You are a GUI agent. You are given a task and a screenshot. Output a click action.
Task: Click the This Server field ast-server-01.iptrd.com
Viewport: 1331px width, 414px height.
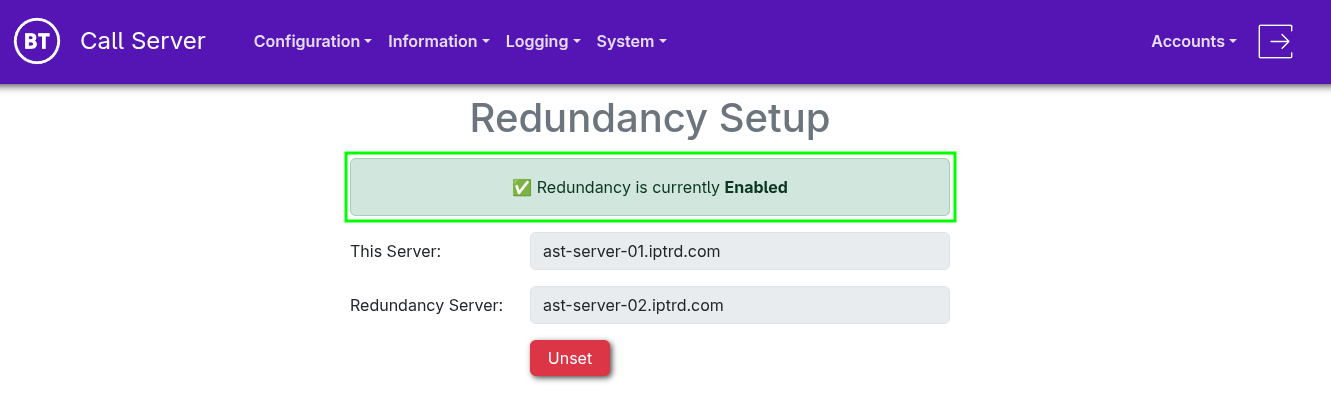(739, 251)
